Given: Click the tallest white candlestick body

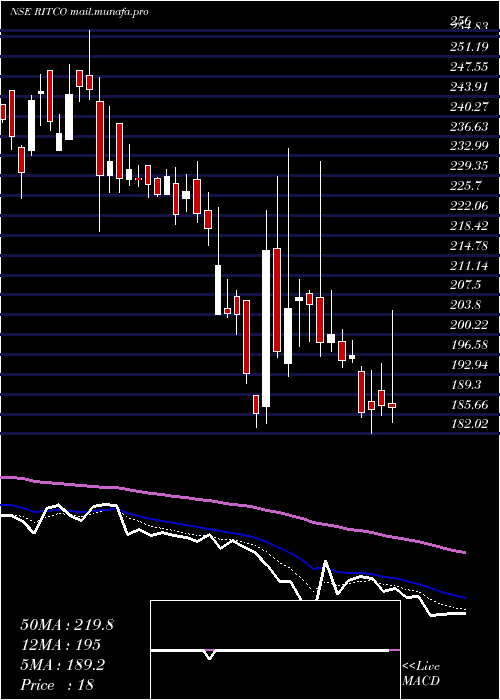Looking at the screenshot, I should tap(266, 328).
